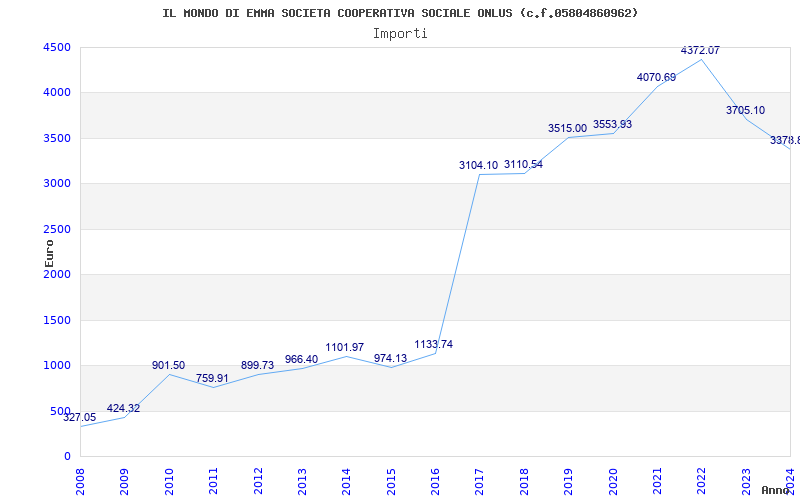Click the 3705.10 data label
Image resolution: width=800 pixels, height=500 pixels.
tap(745, 110)
